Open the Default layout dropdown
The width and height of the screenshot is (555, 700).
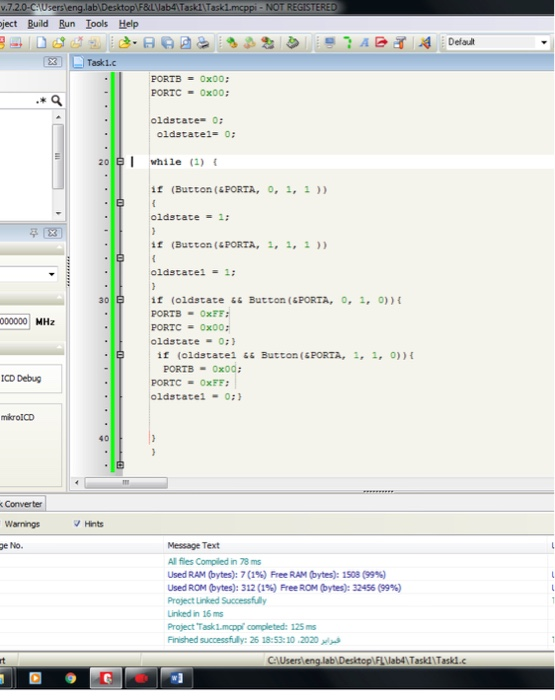[x=544, y=42]
